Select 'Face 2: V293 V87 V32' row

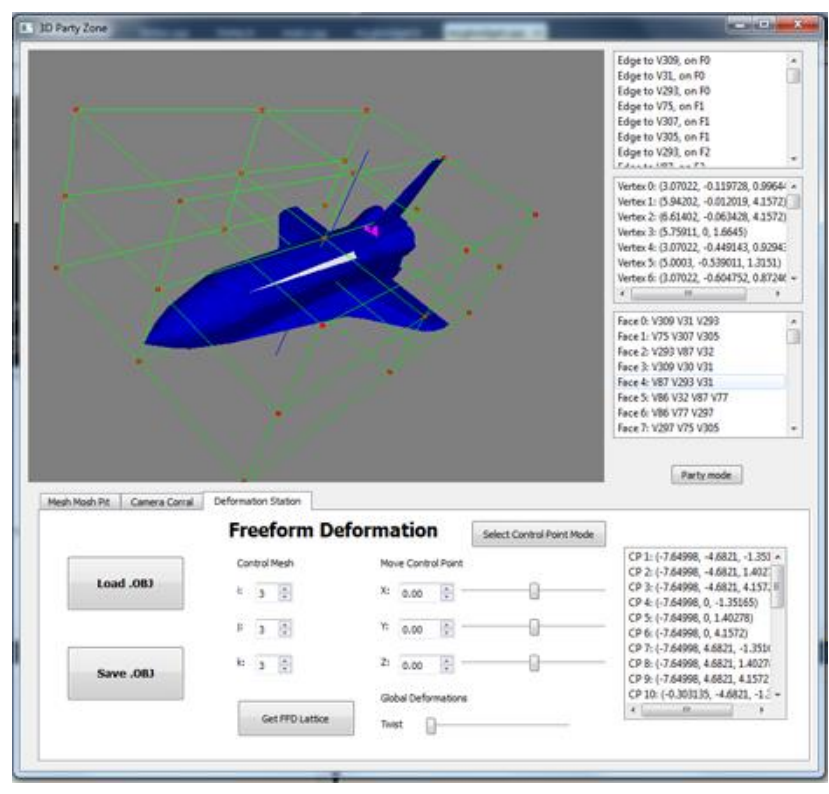(x=701, y=352)
